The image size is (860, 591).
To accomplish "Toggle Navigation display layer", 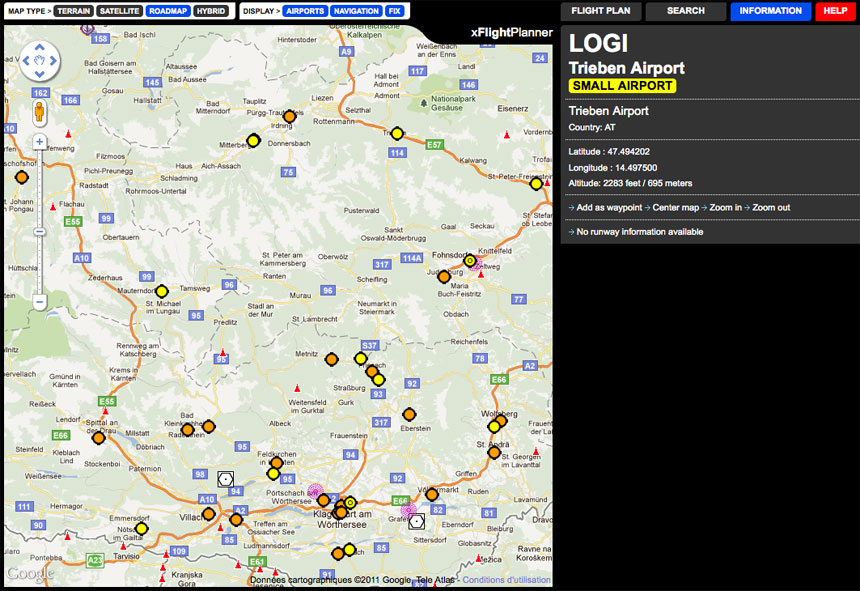I will coord(356,11).
